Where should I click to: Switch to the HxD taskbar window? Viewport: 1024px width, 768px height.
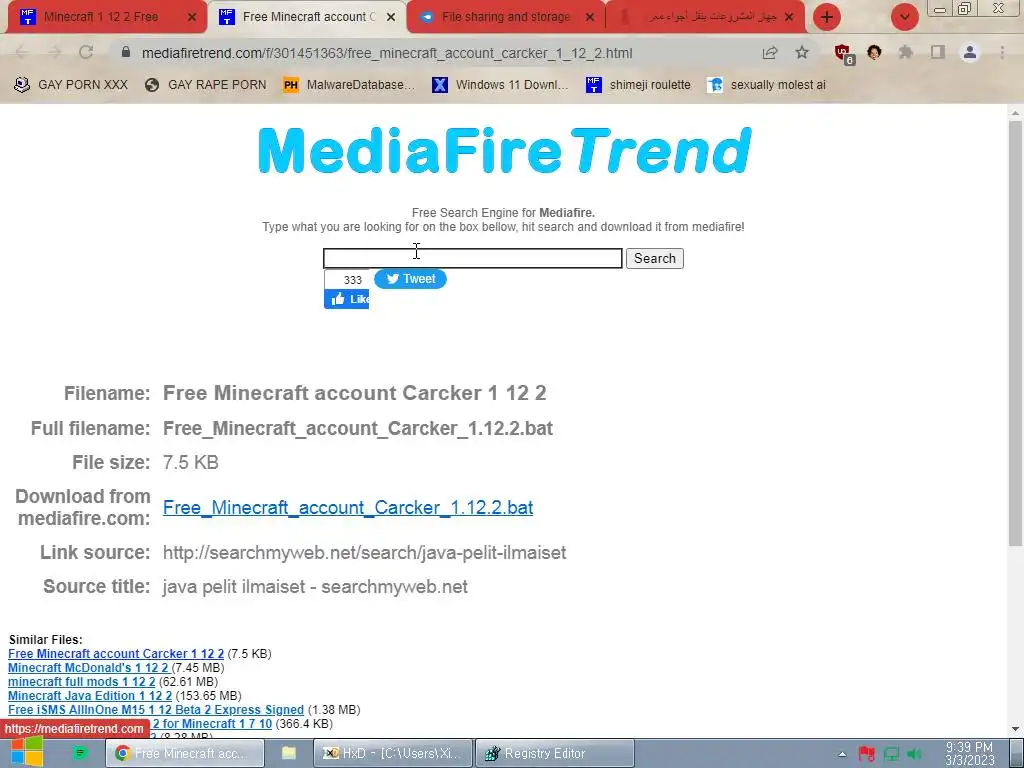click(392, 753)
